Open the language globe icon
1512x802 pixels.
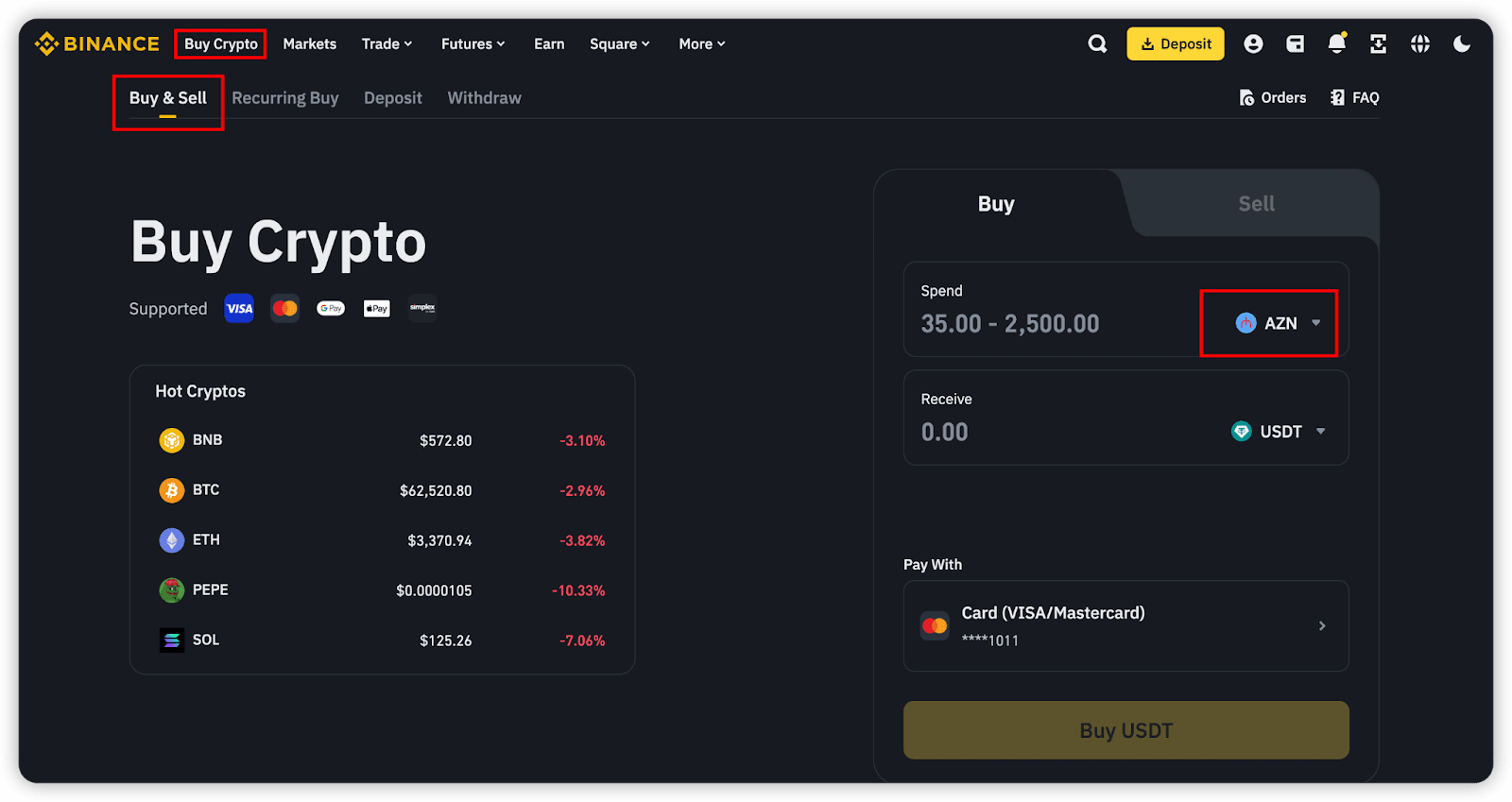tap(1419, 43)
